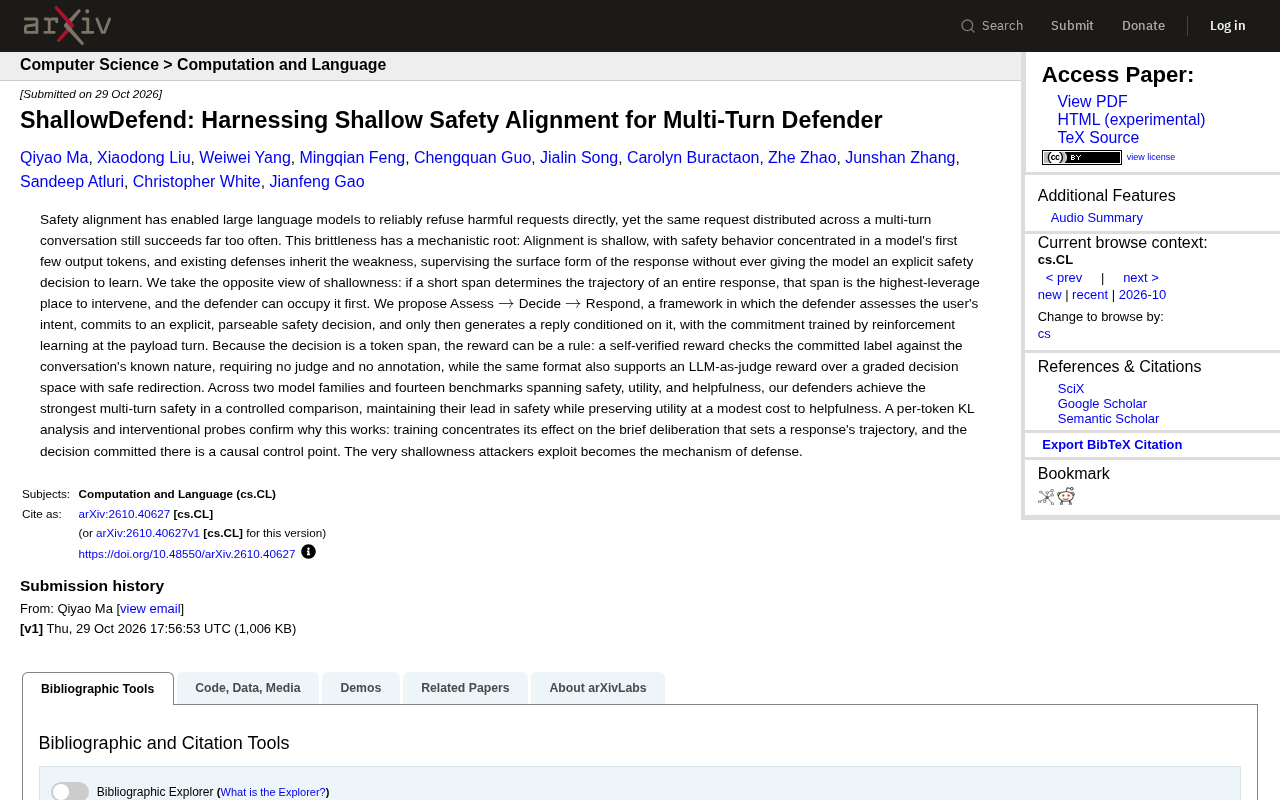Switch to About arXivLabs tab
Screen dimensions: 1280x800
point(598,688)
